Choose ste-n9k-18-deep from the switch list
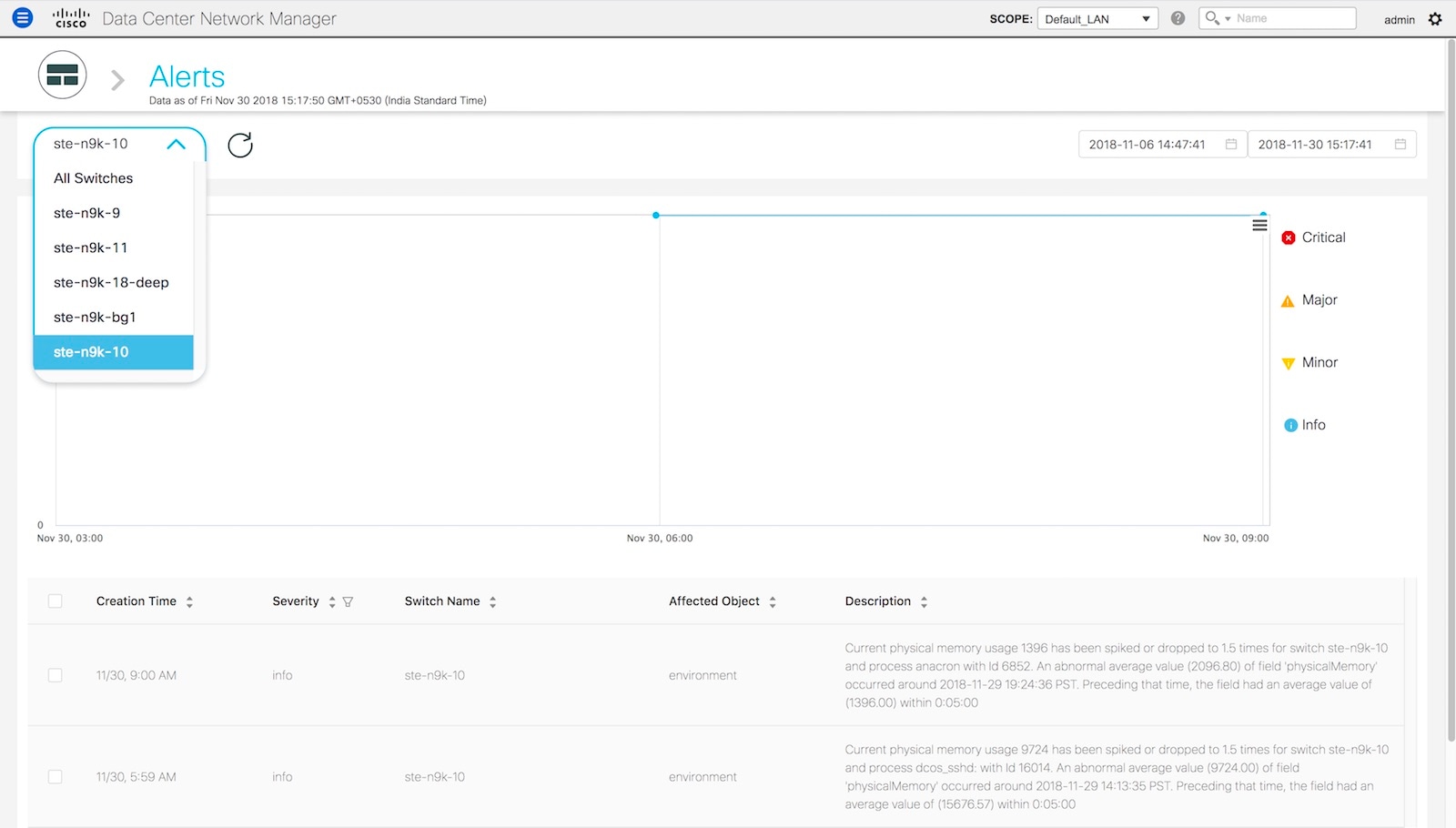 coord(114,282)
